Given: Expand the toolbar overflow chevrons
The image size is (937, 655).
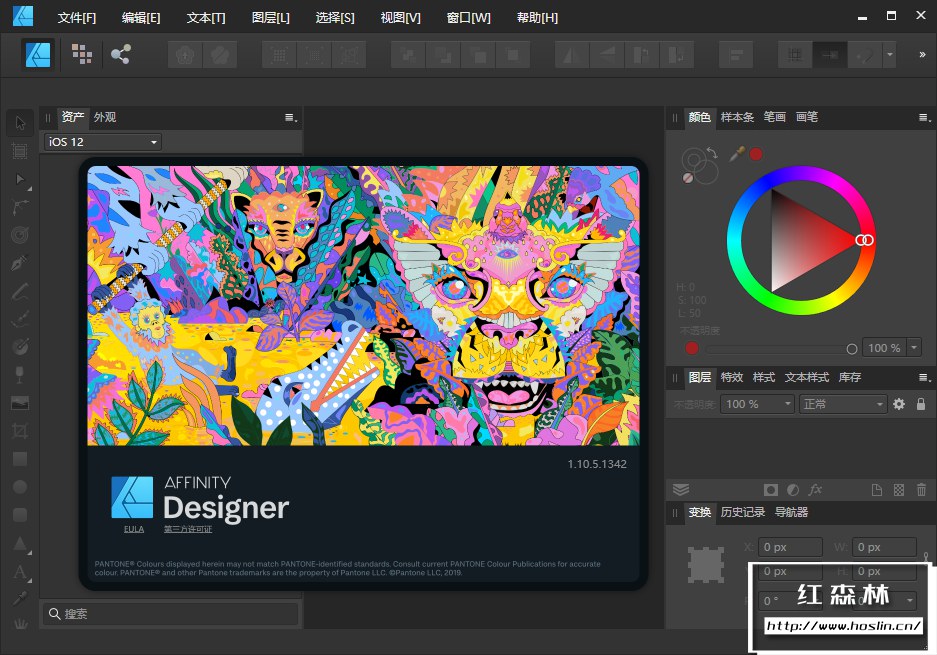Looking at the screenshot, I should tap(922, 55).
